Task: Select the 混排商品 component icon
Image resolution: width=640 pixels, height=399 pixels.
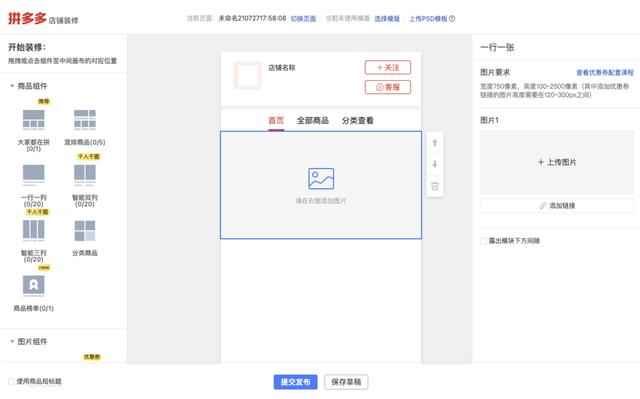Action: 85,120
